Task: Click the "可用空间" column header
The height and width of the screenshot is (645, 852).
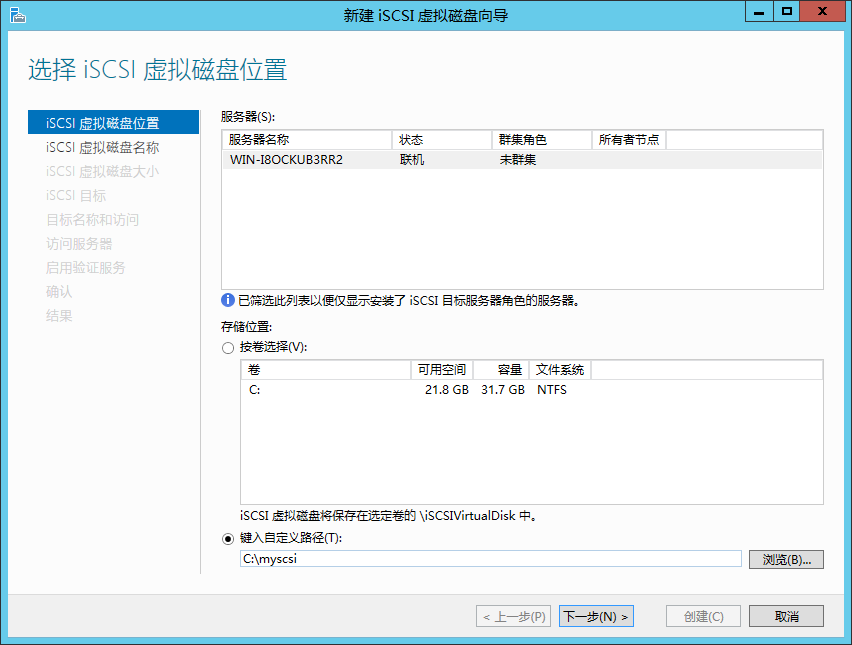Action: [442, 370]
